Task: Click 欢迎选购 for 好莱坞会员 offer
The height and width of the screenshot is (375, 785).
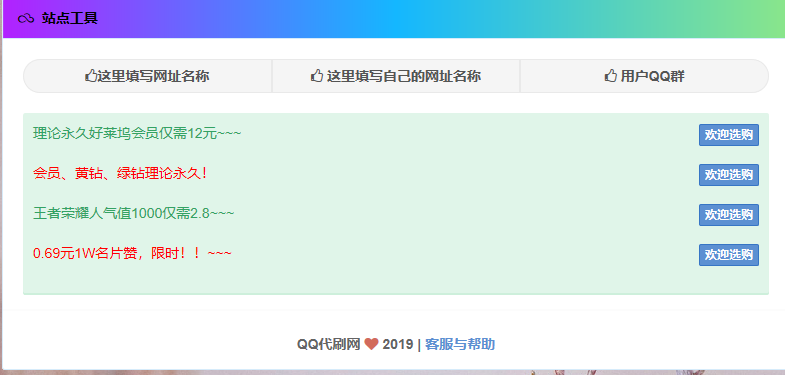Action: 728,135
